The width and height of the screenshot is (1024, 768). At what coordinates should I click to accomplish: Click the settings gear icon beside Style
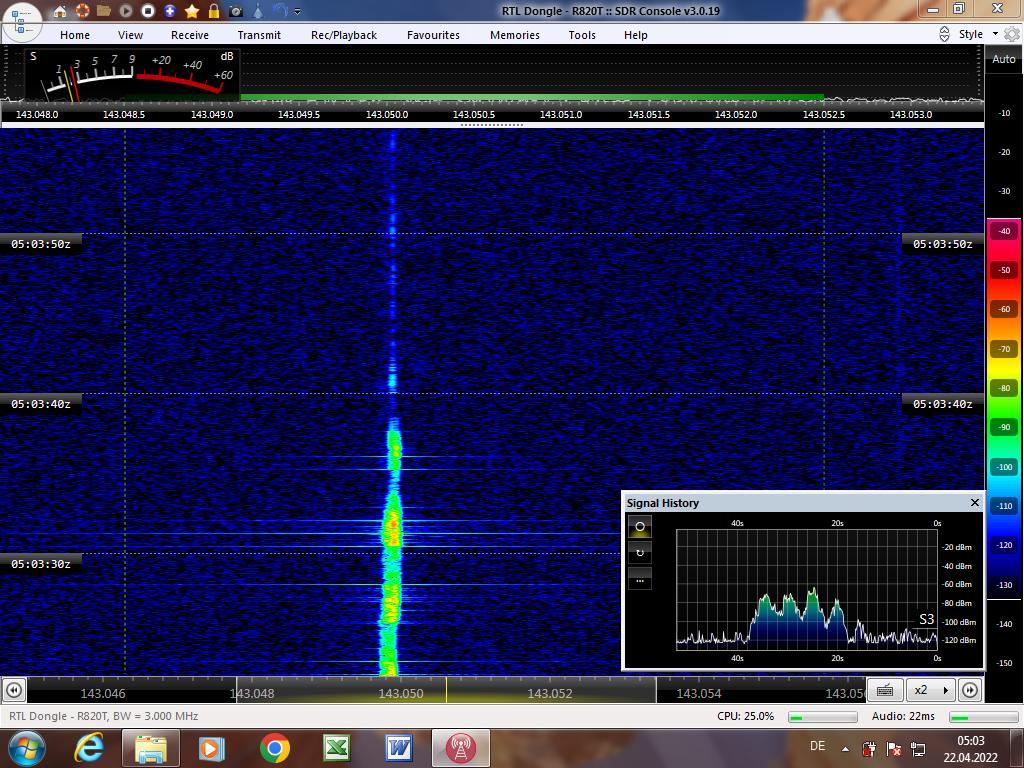coord(1012,34)
